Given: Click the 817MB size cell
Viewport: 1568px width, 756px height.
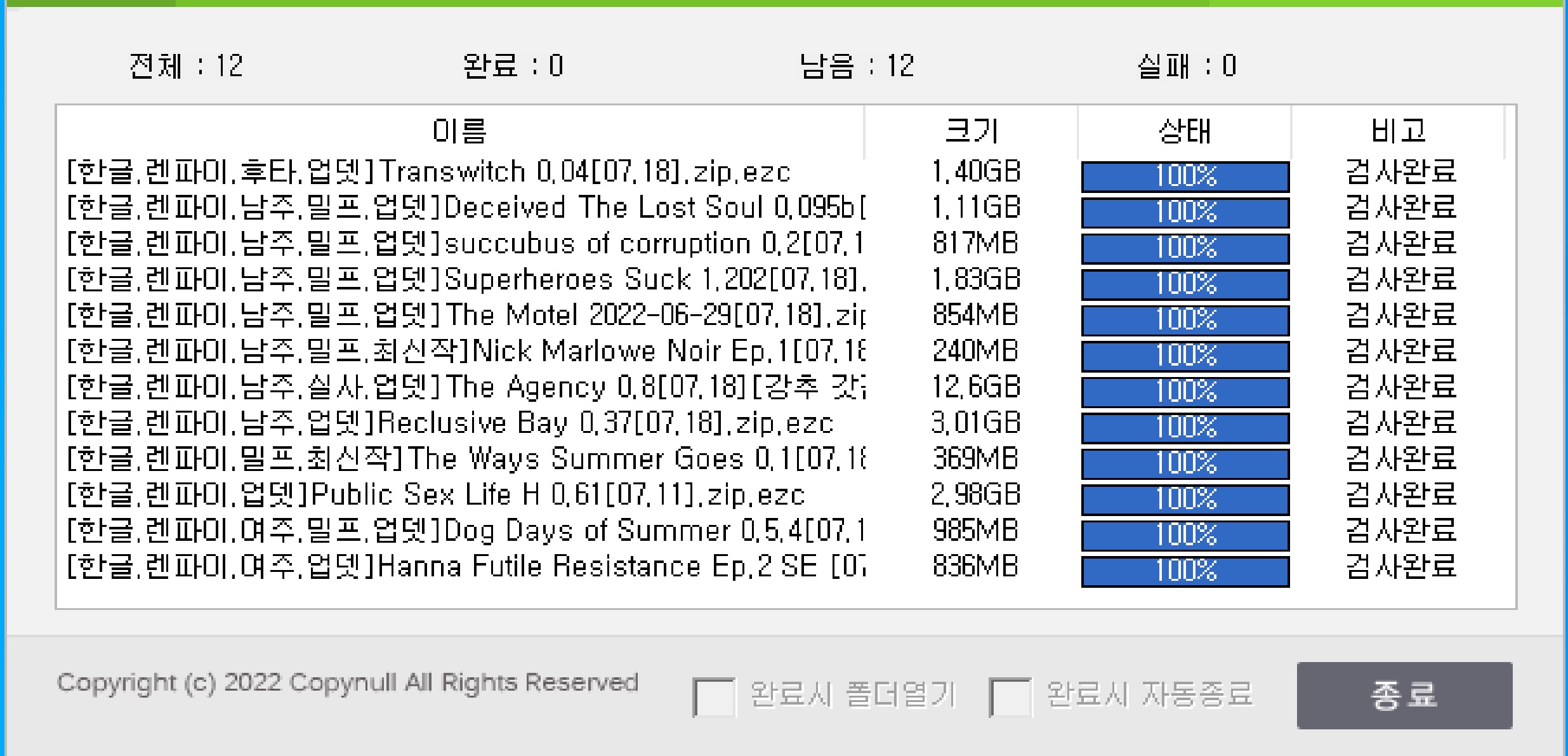Looking at the screenshot, I should coord(975,244).
